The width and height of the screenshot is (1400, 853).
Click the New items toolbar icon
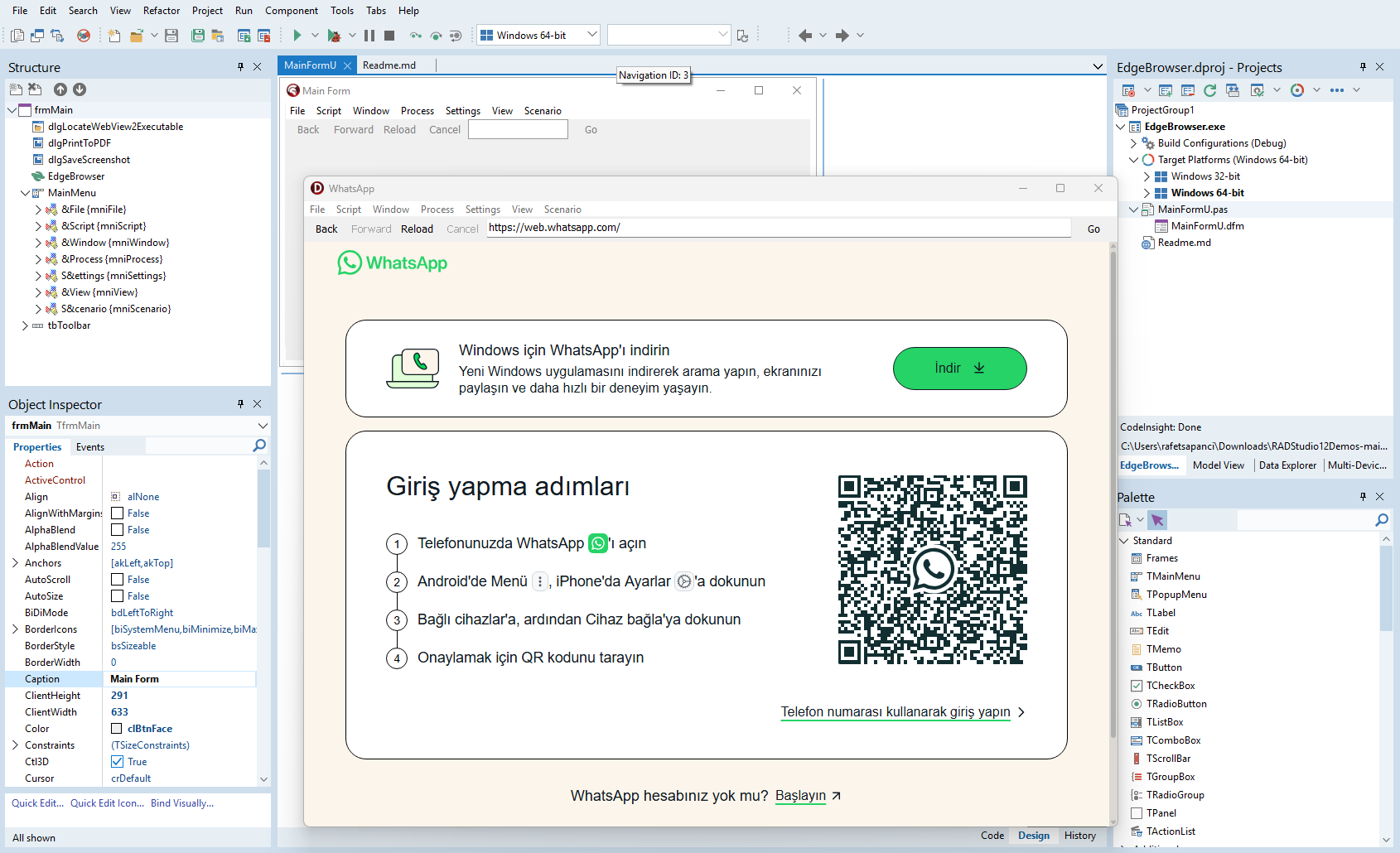pos(114,36)
